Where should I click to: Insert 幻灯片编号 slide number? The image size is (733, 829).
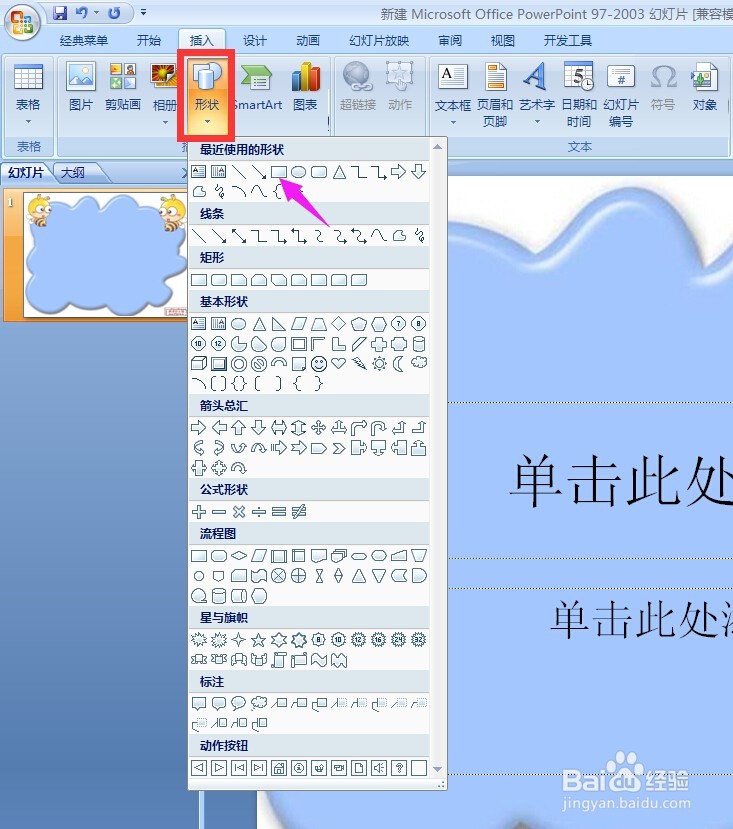(x=621, y=94)
